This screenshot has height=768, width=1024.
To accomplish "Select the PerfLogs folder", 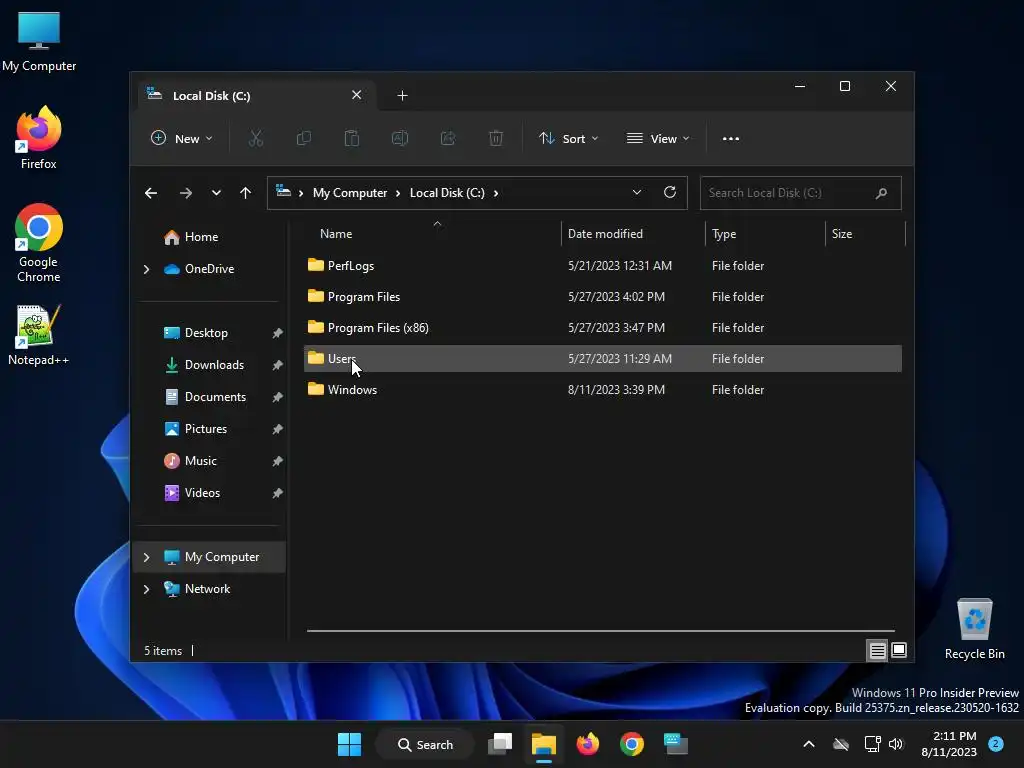I will [603, 266].
